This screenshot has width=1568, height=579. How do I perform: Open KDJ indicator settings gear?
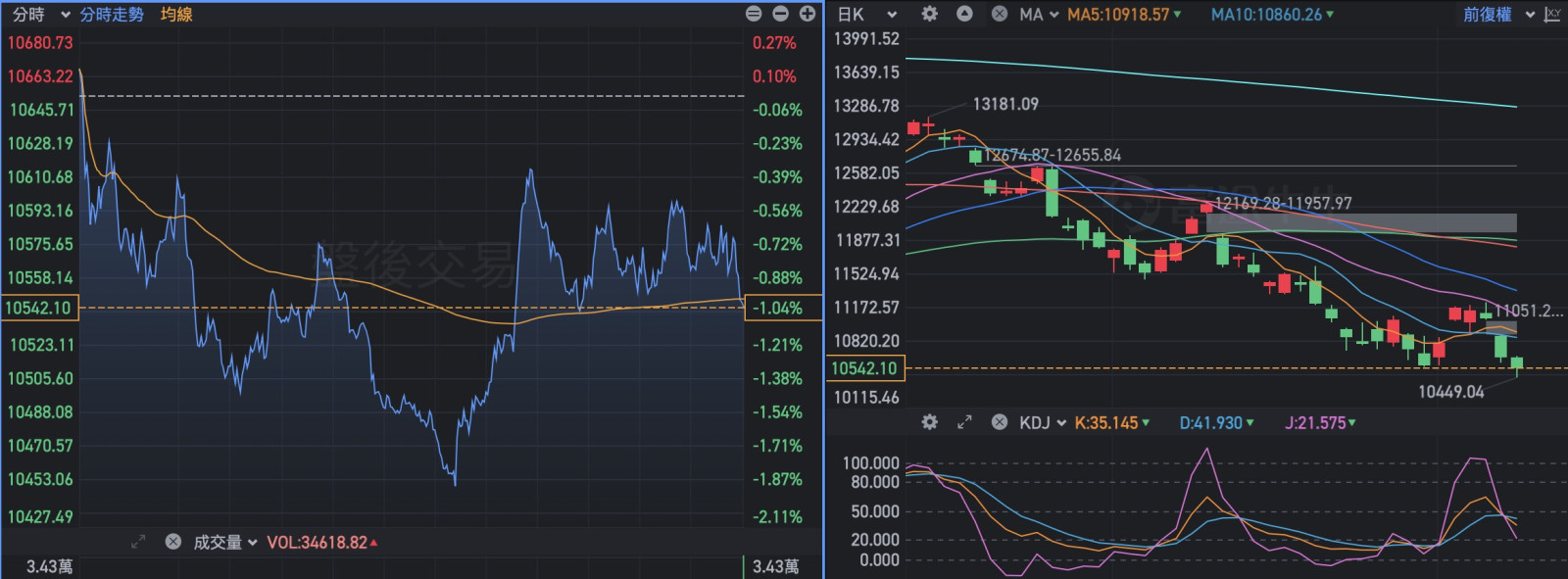coord(929,422)
